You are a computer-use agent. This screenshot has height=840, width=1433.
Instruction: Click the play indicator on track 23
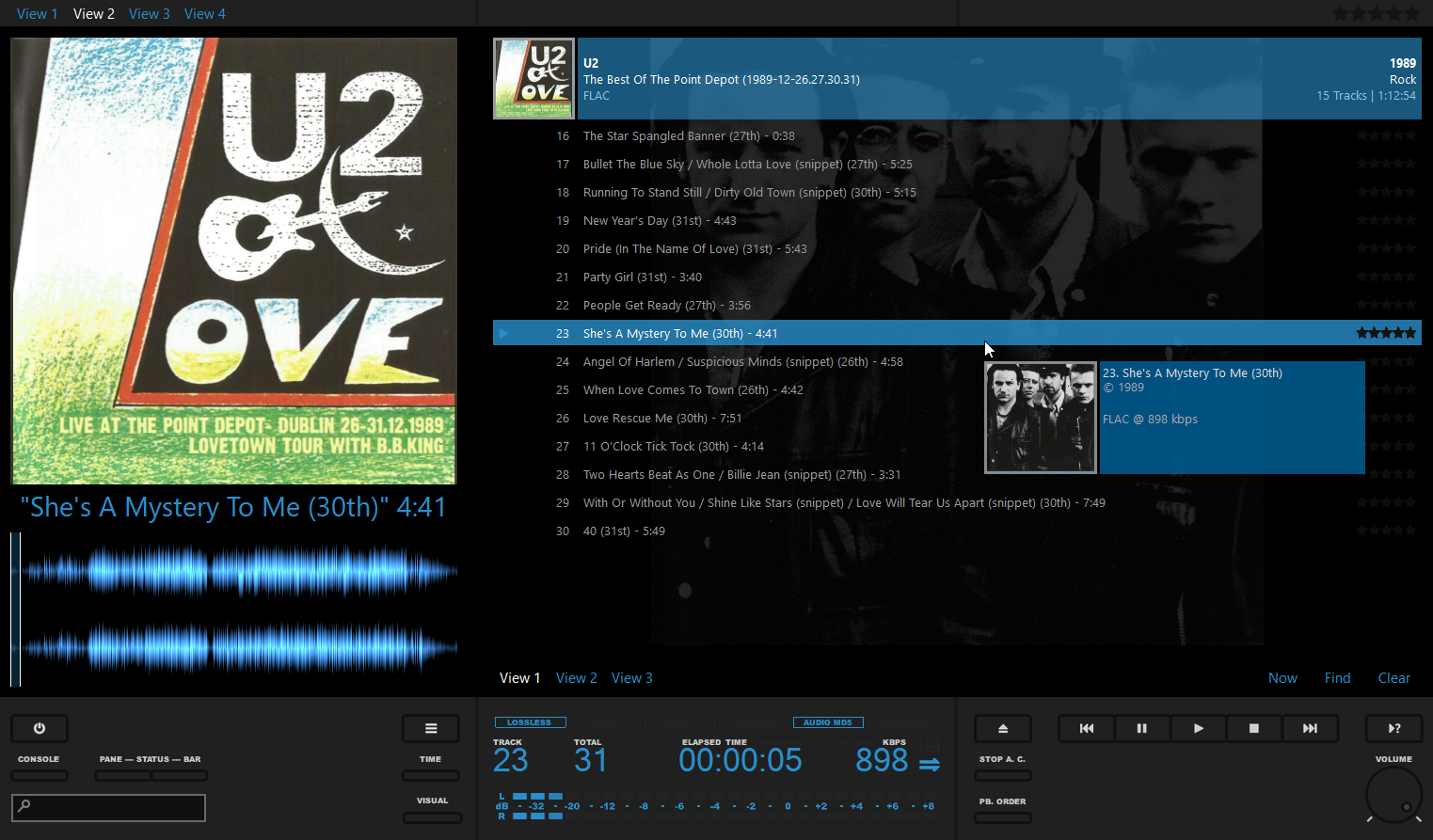[x=504, y=333]
